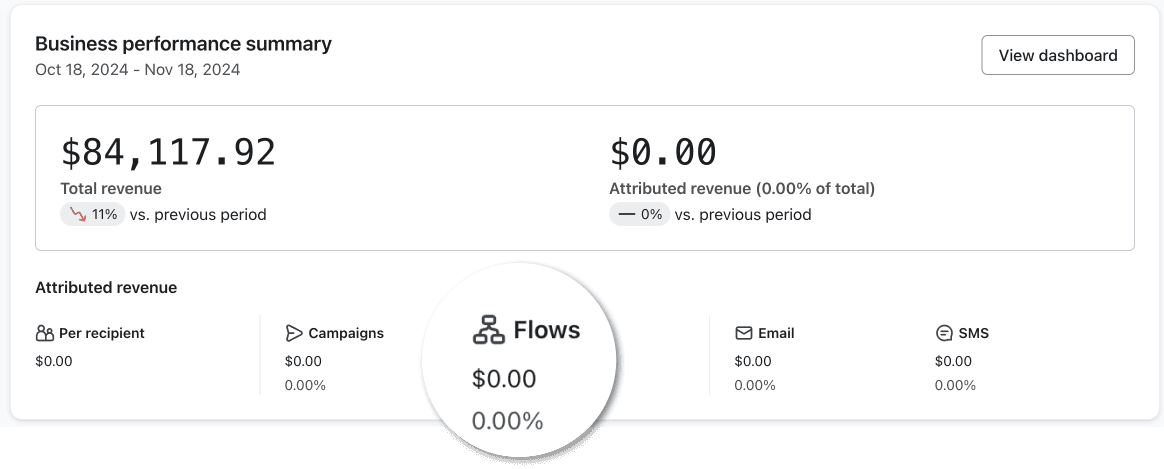Click the SMS label
This screenshot has width=1164, height=469.
[x=974, y=333]
